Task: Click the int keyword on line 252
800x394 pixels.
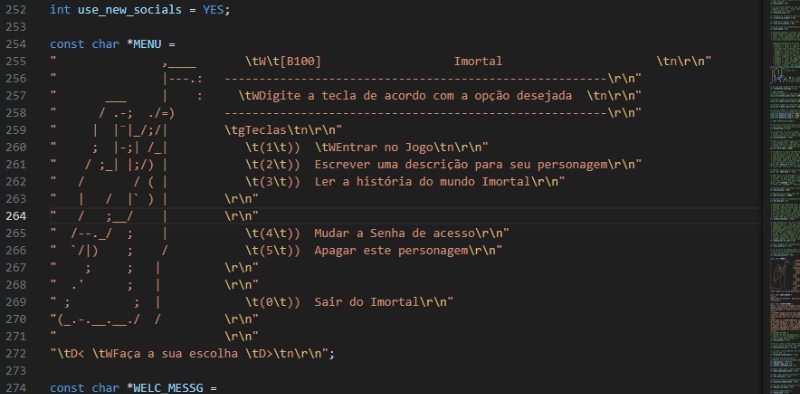Action: point(60,10)
